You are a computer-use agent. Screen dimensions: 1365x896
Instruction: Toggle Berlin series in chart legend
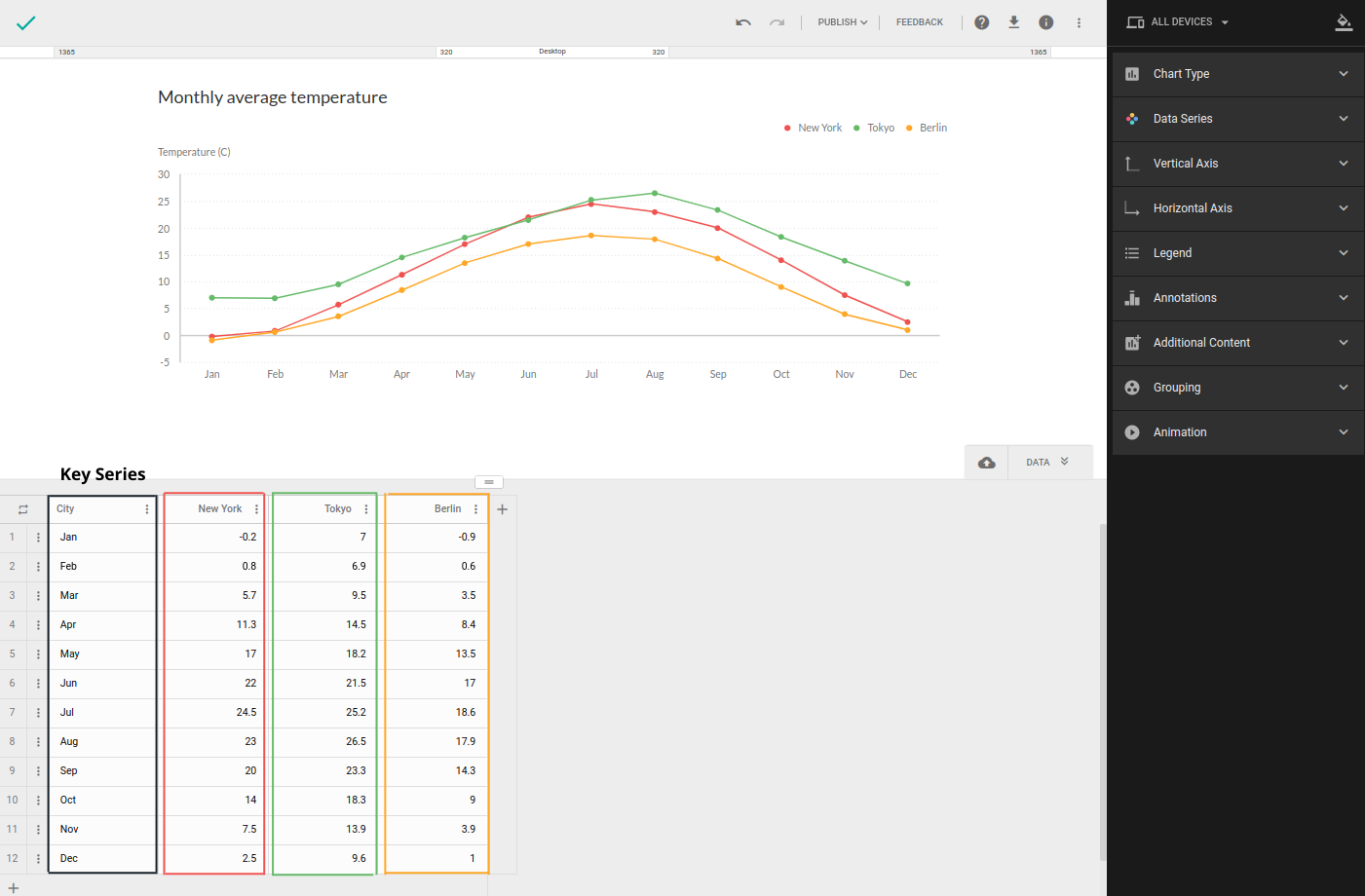coord(928,128)
